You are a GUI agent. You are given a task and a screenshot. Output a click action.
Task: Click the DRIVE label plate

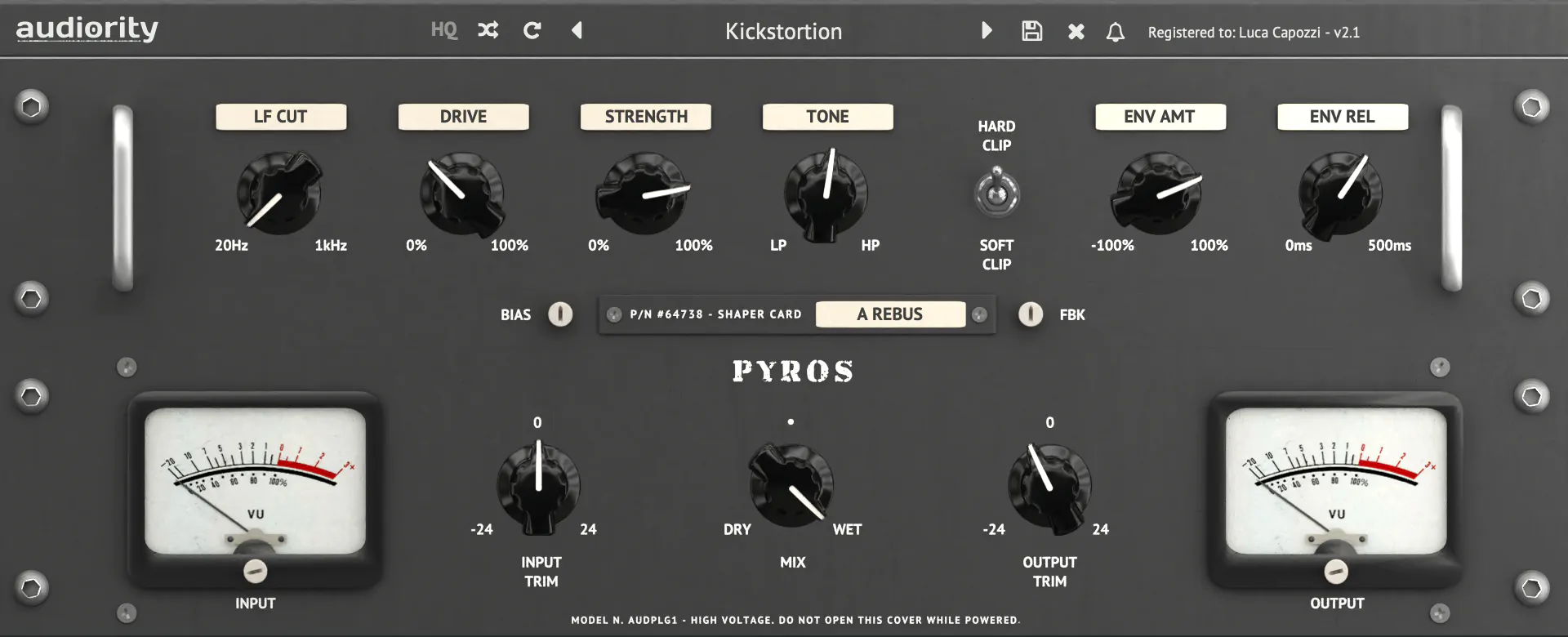[463, 117]
